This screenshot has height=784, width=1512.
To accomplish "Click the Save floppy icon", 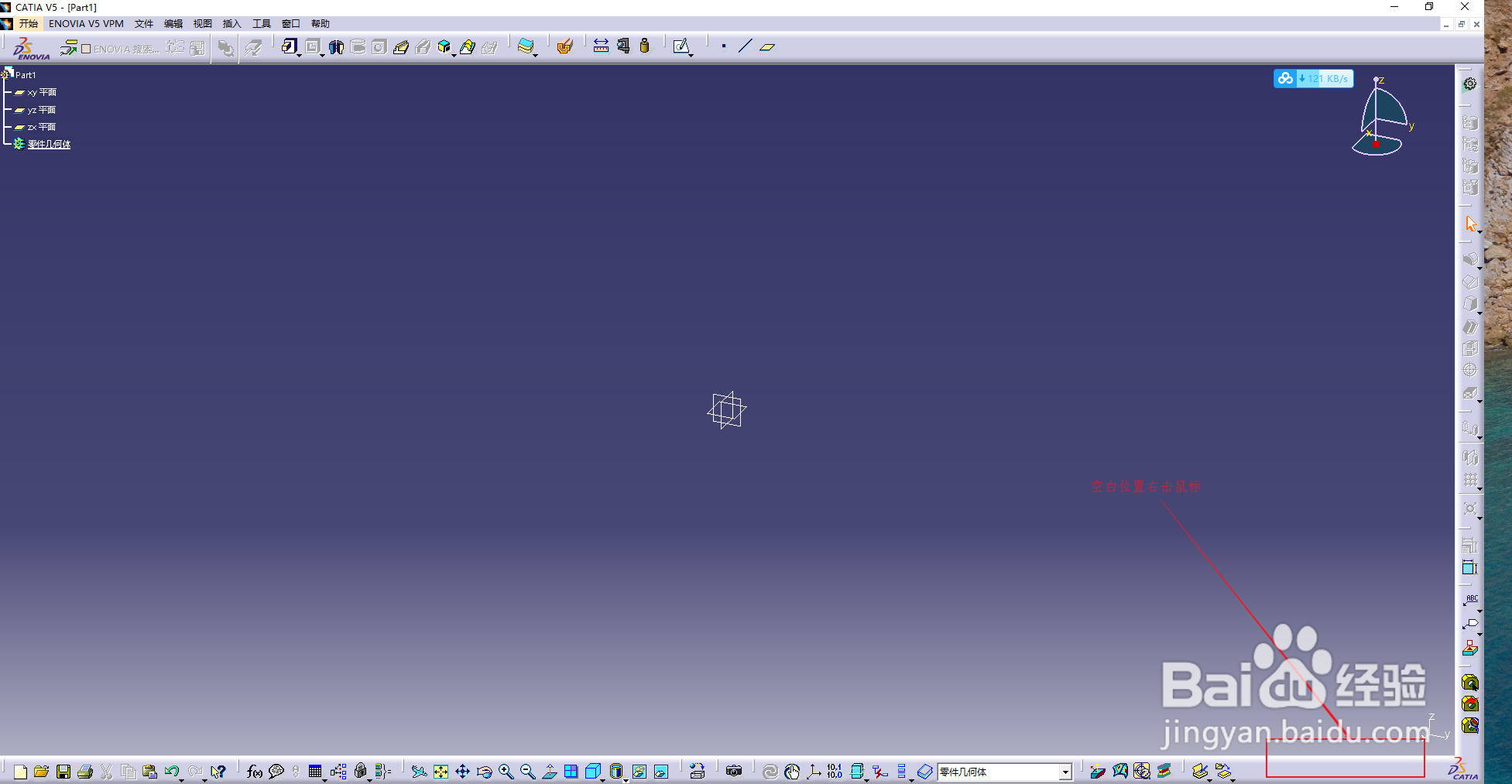I will point(63,772).
